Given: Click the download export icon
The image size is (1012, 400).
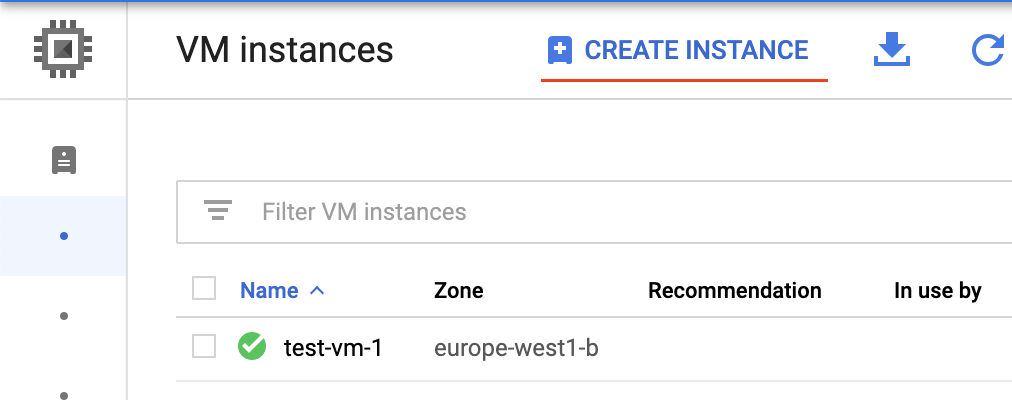Looking at the screenshot, I should coord(891,50).
